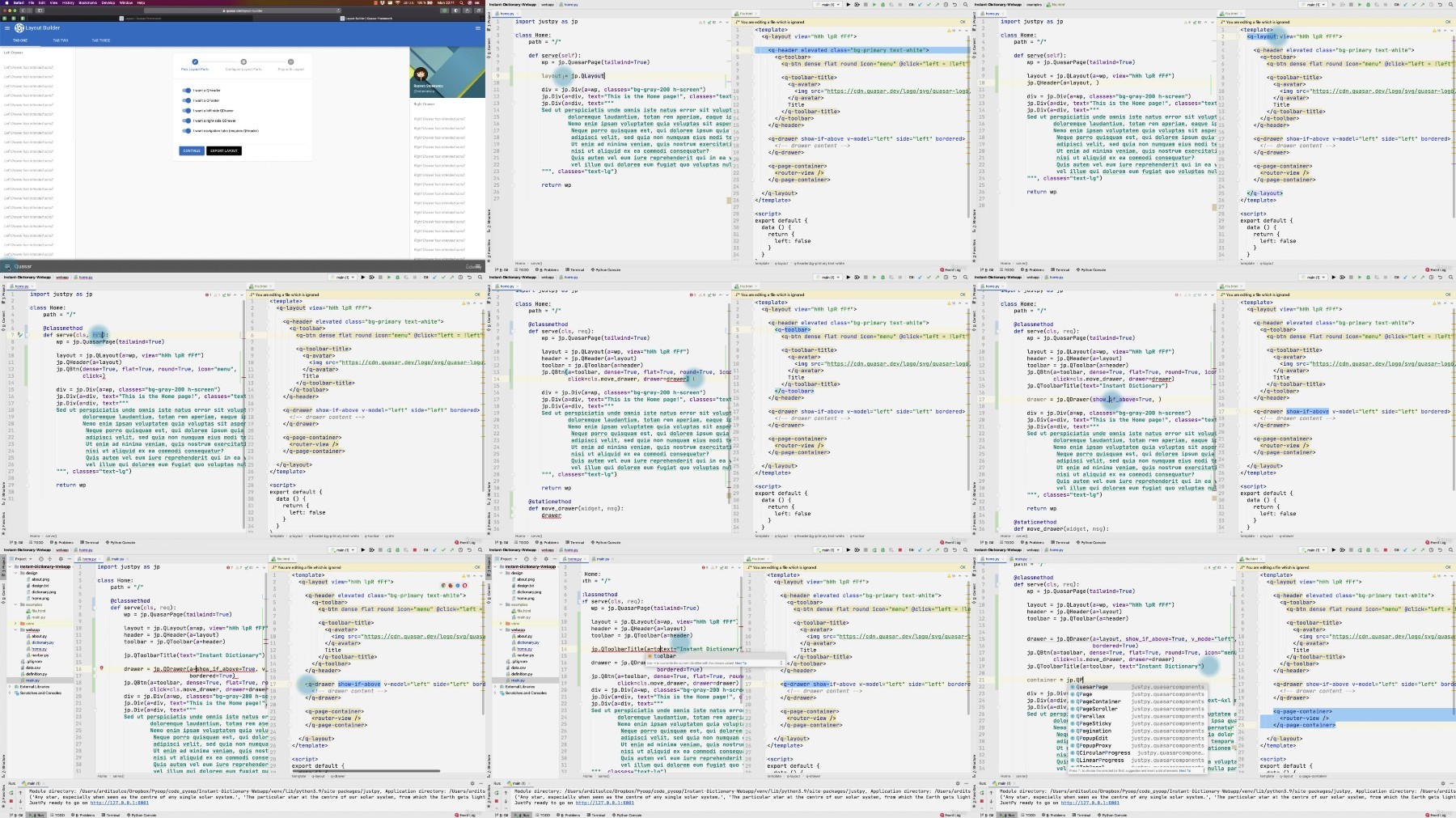Screen dimensions: 1456x818
Task: Switch to TAB TWO in Layout Builder
Action: click(x=61, y=40)
